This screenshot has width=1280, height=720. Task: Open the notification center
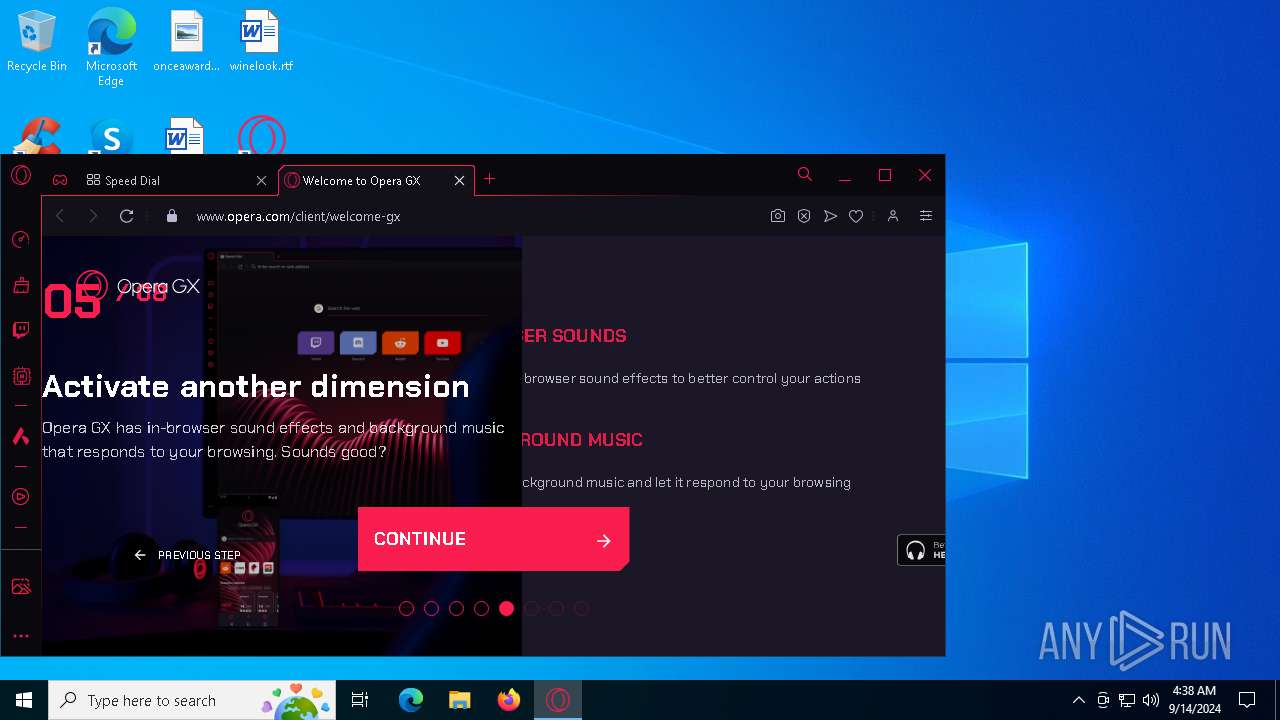pyautogui.click(x=1247, y=700)
